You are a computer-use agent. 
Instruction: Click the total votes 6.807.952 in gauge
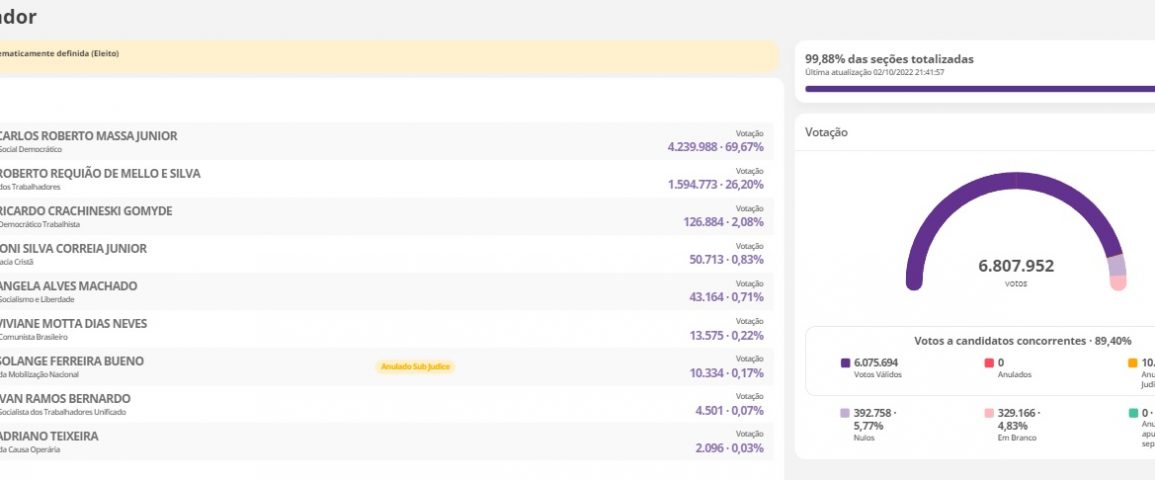click(x=1015, y=267)
